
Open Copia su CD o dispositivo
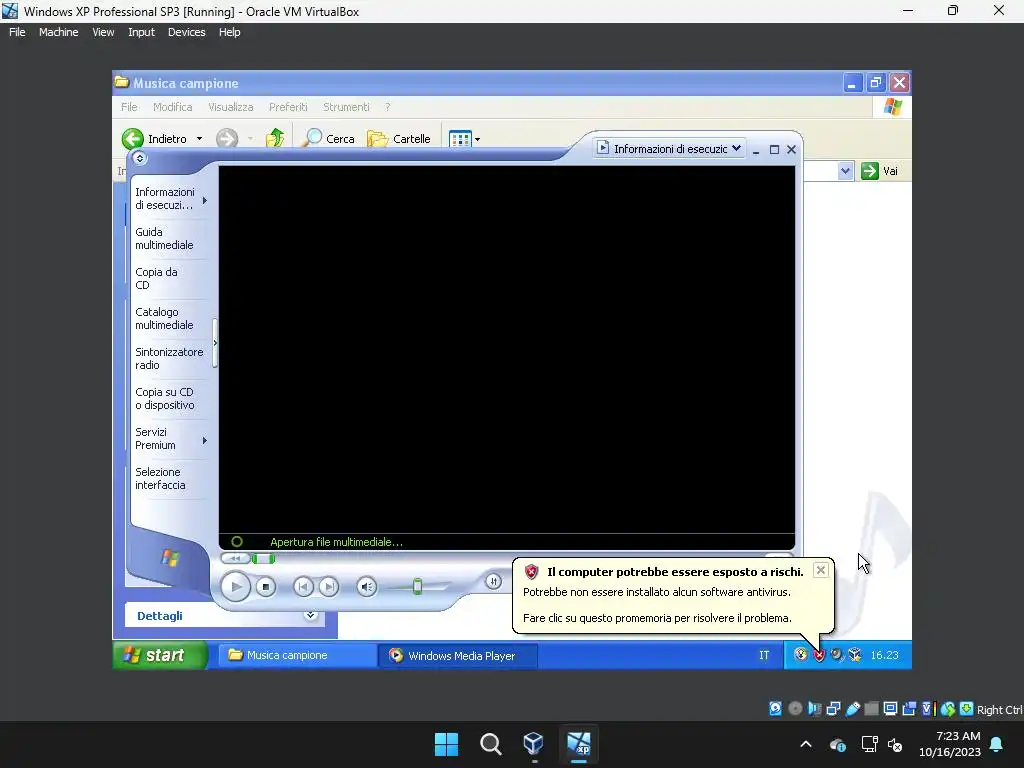pyautogui.click(x=165, y=398)
